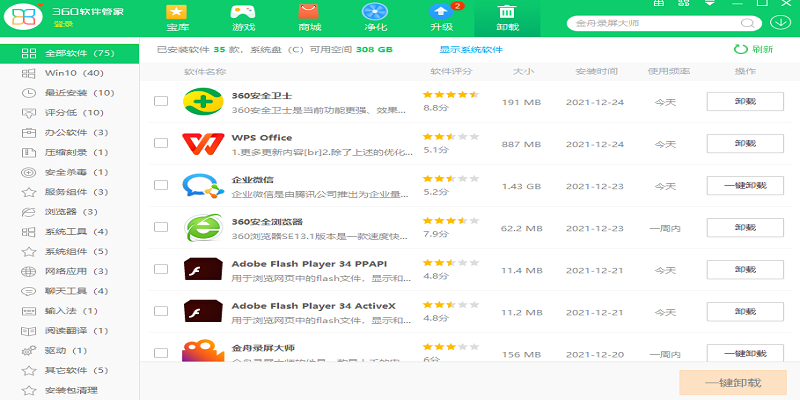This screenshot has width=800, height=400.
Task: Click the 升级 upgrade arrow icon
Action: coord(440,14)
